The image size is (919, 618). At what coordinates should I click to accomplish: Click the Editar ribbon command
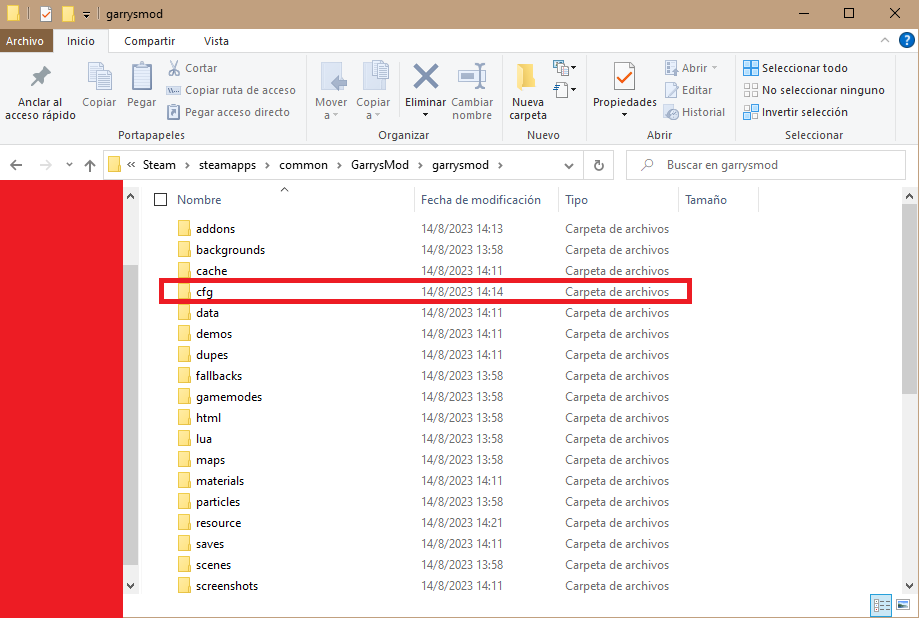(x=689, y=90)
